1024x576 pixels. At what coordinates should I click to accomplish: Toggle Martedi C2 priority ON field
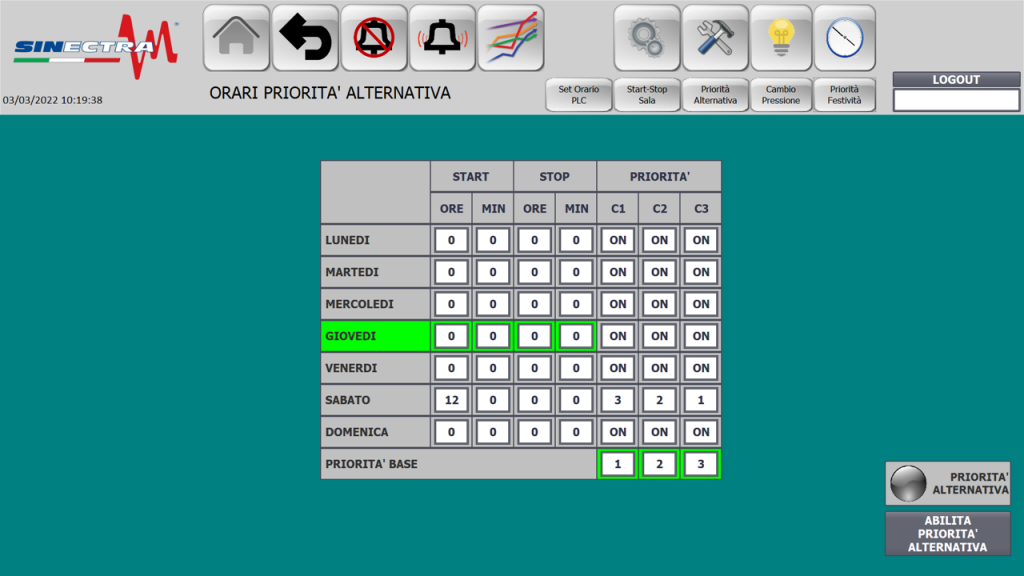659,272
